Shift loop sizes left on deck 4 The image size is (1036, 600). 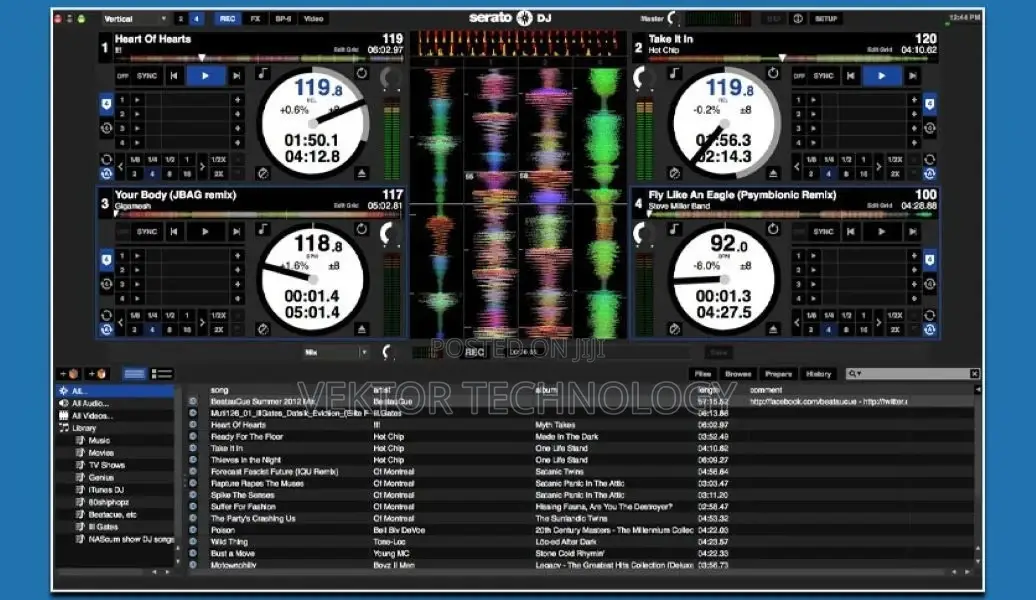797,322
